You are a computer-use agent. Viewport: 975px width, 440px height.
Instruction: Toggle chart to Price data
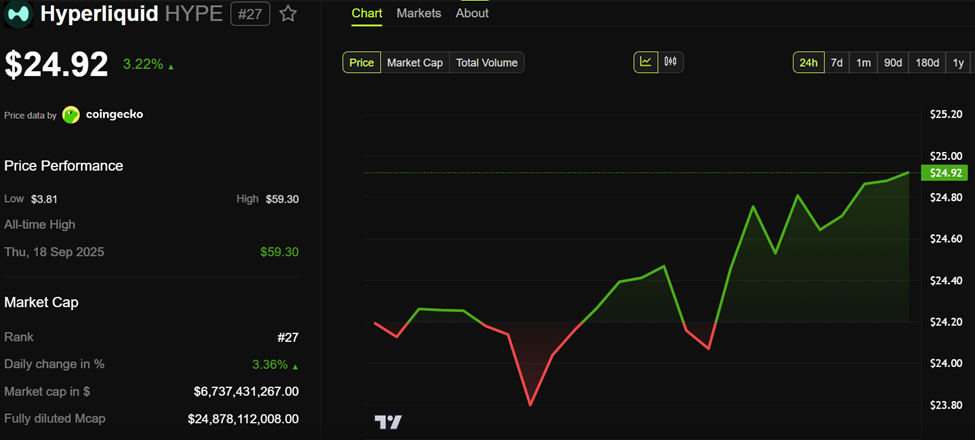[x=362, y=63]
